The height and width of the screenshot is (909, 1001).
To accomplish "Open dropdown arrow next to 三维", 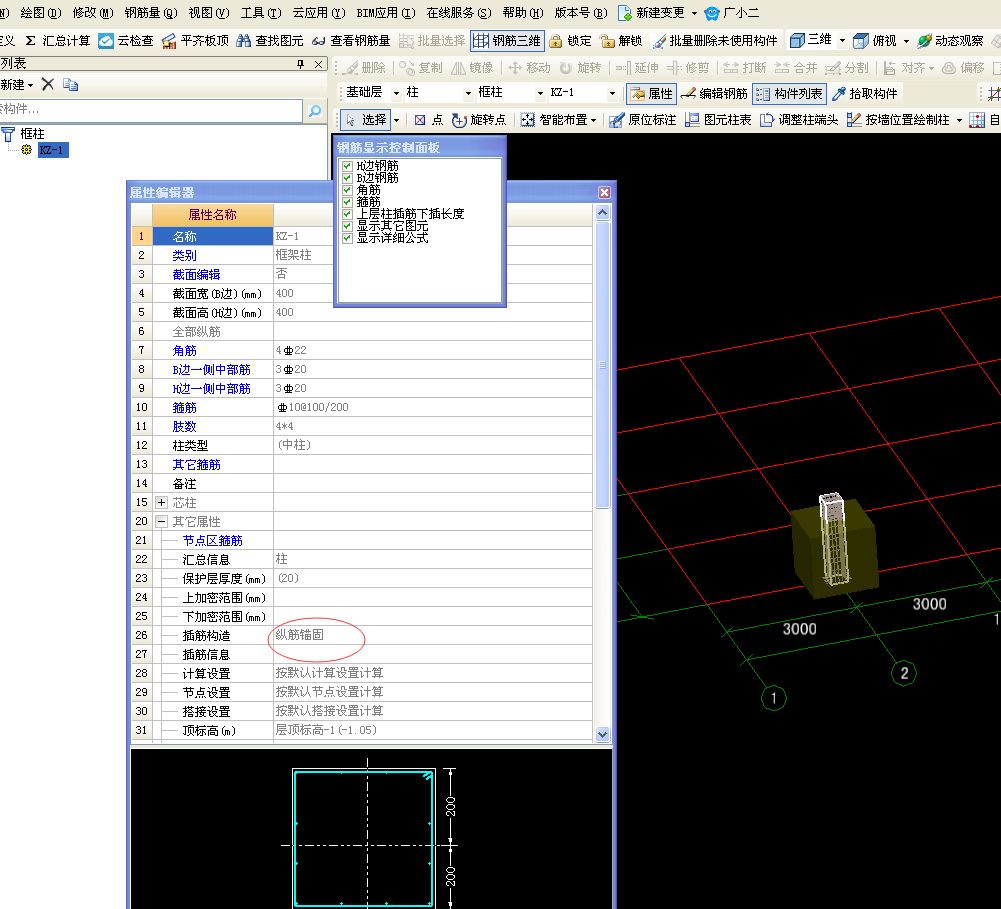I will point(842,40).
